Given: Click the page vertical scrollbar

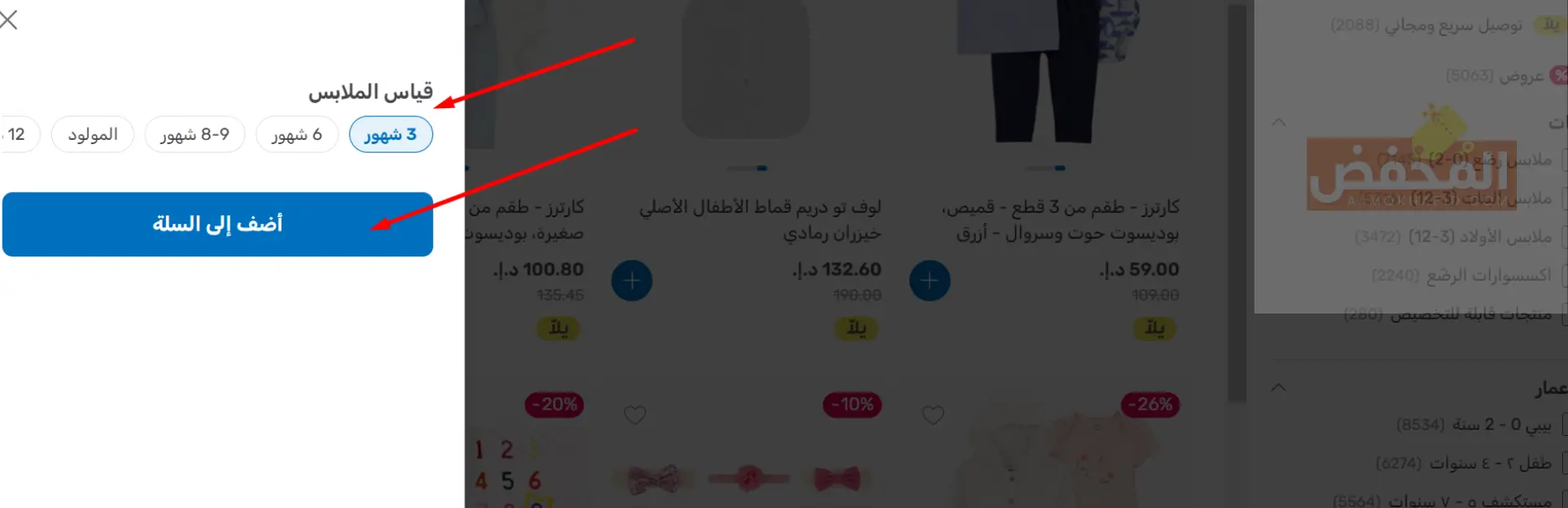Looking at the screenshot, I should click(1237, 201).
